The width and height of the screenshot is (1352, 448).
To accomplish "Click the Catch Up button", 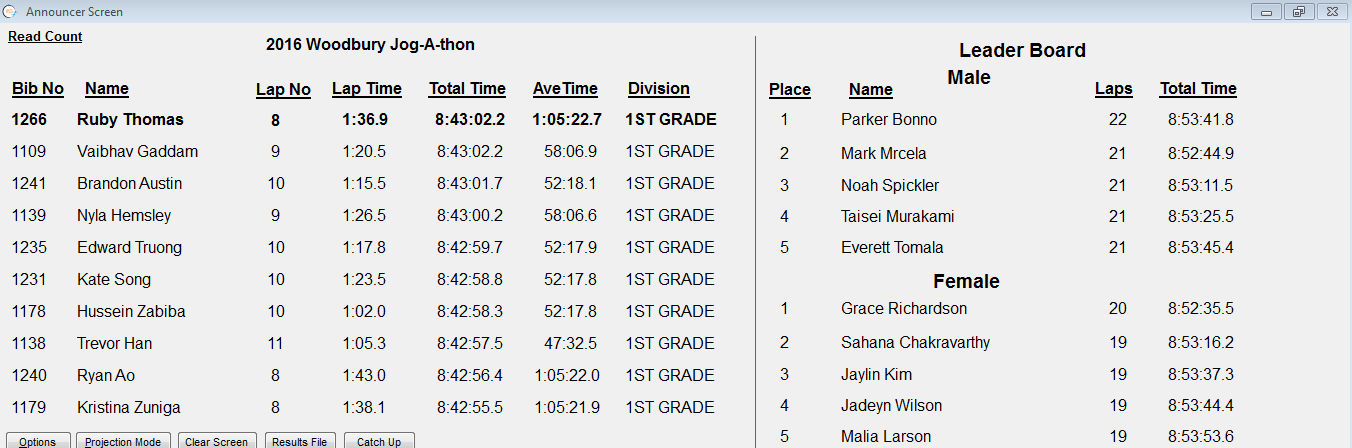I will tap(379, 441).
